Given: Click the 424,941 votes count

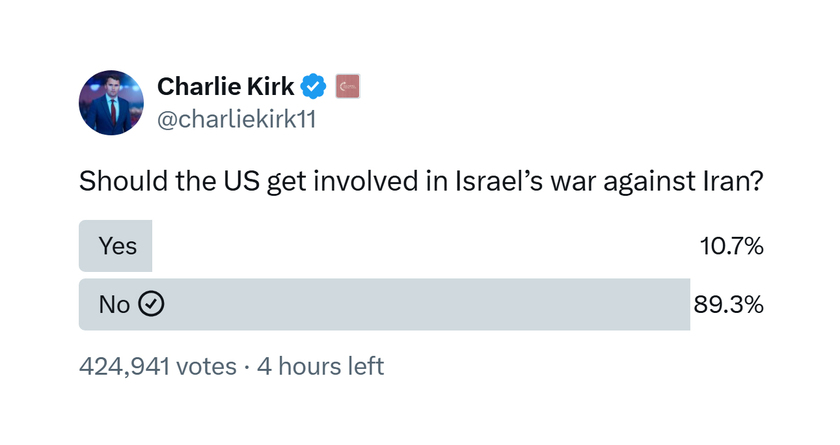Looking at the screenshot, I should [158, 367].
